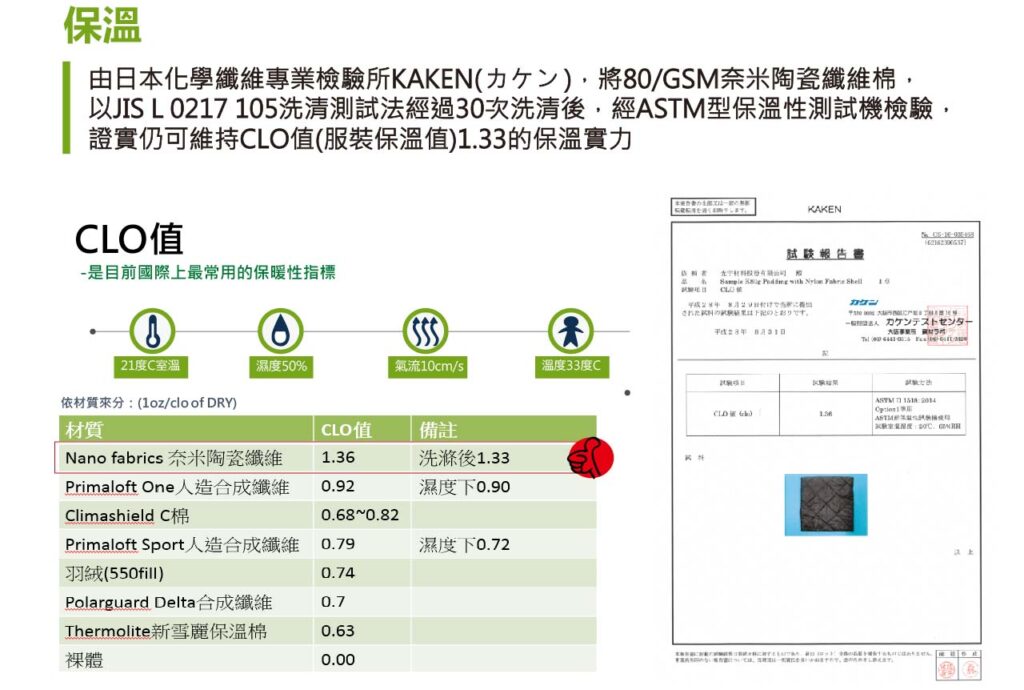
Task: Click the 備註 table column header
Action: (x=438, y=430)
